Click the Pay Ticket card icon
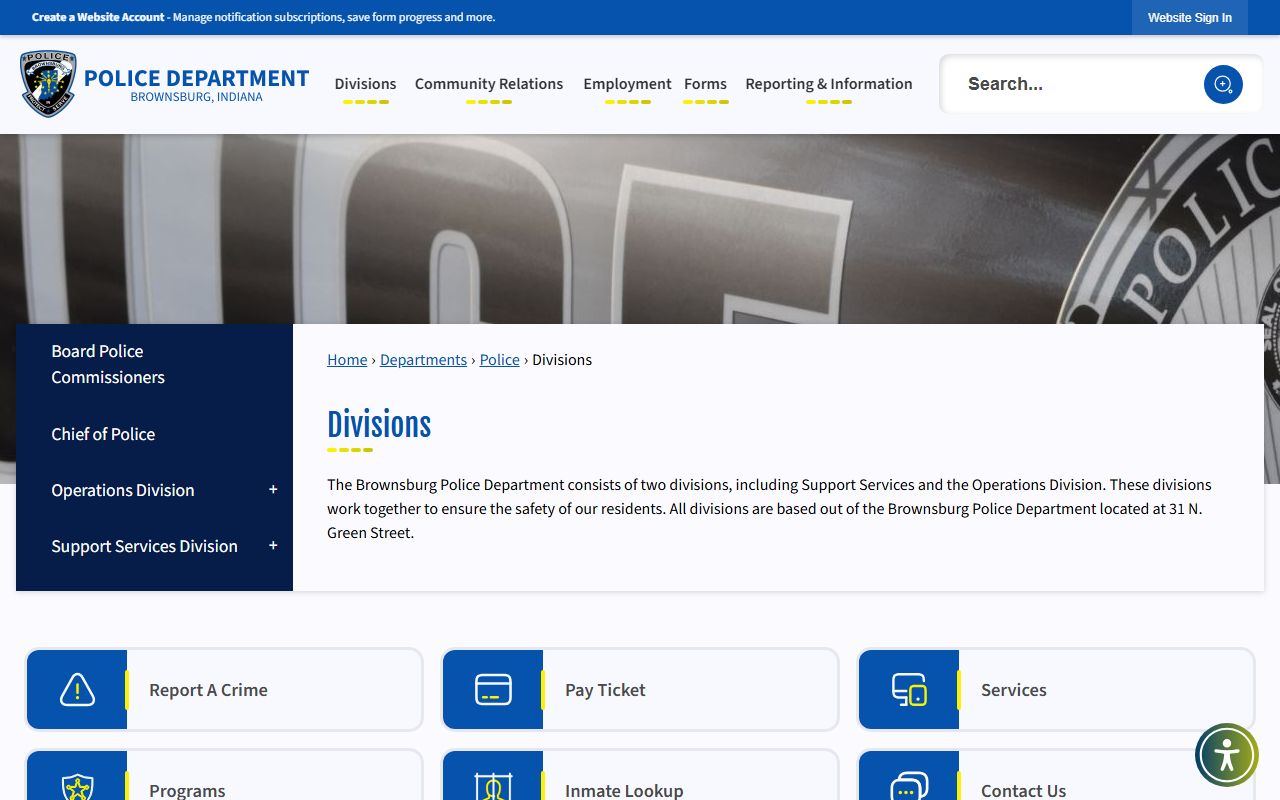The height and width of the screenshot is (800, 1280). coord(493,690)
